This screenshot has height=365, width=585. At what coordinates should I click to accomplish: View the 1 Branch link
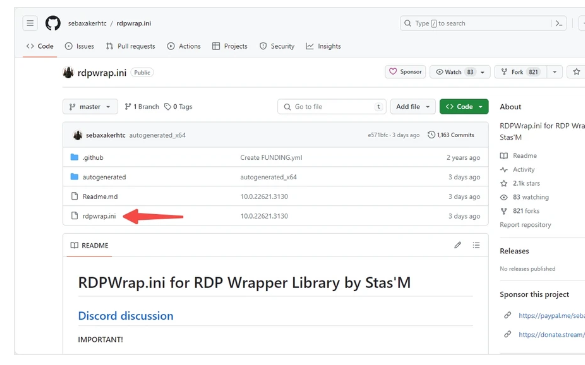click(x=142, y=107)
